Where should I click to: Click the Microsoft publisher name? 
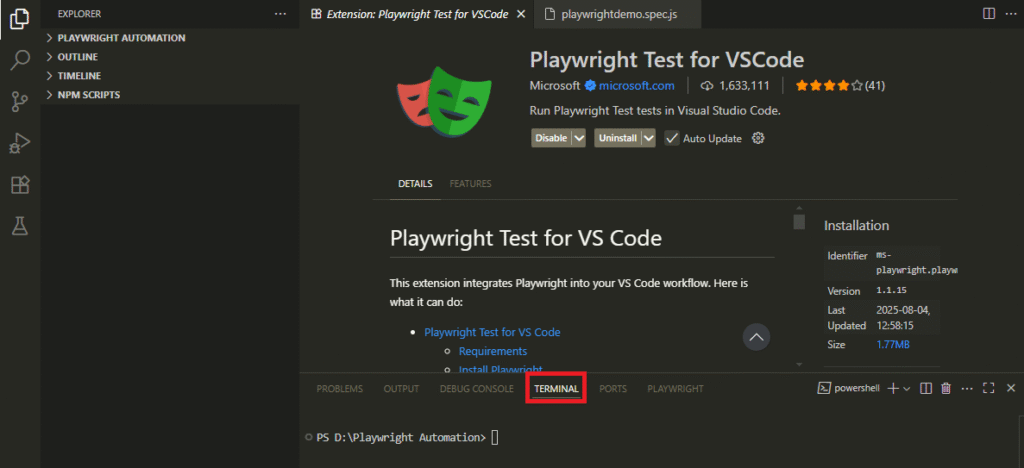pyautogui.click(x=554, y=86)
